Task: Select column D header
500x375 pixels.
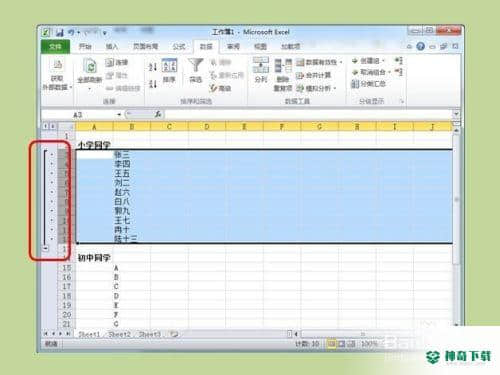Action: tap(207, 127)
